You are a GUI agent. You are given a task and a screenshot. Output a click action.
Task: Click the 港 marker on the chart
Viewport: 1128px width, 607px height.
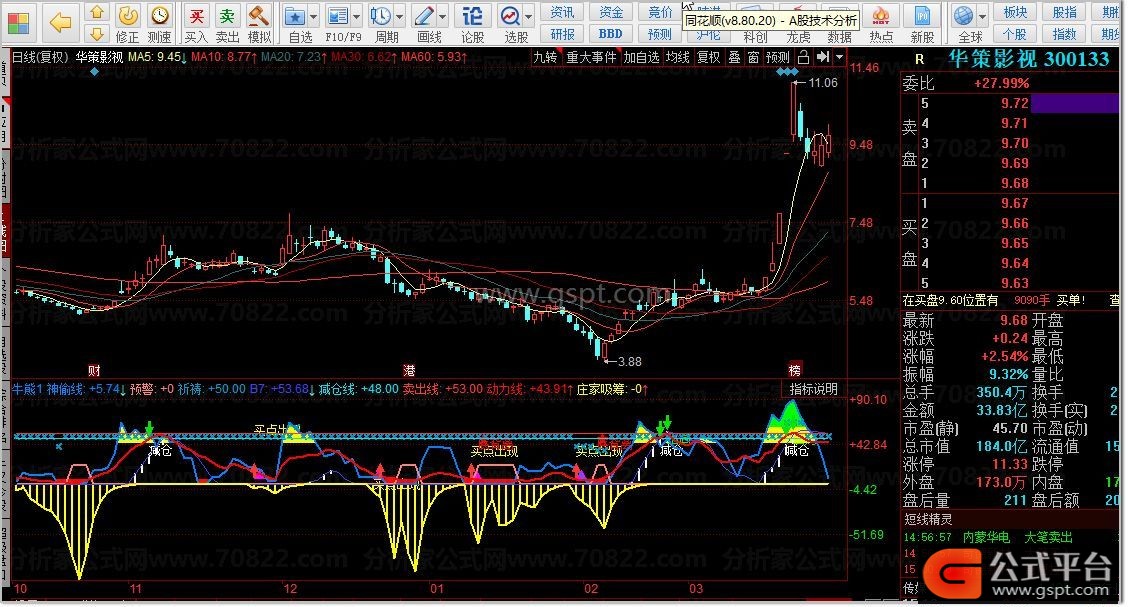(409, 370)
